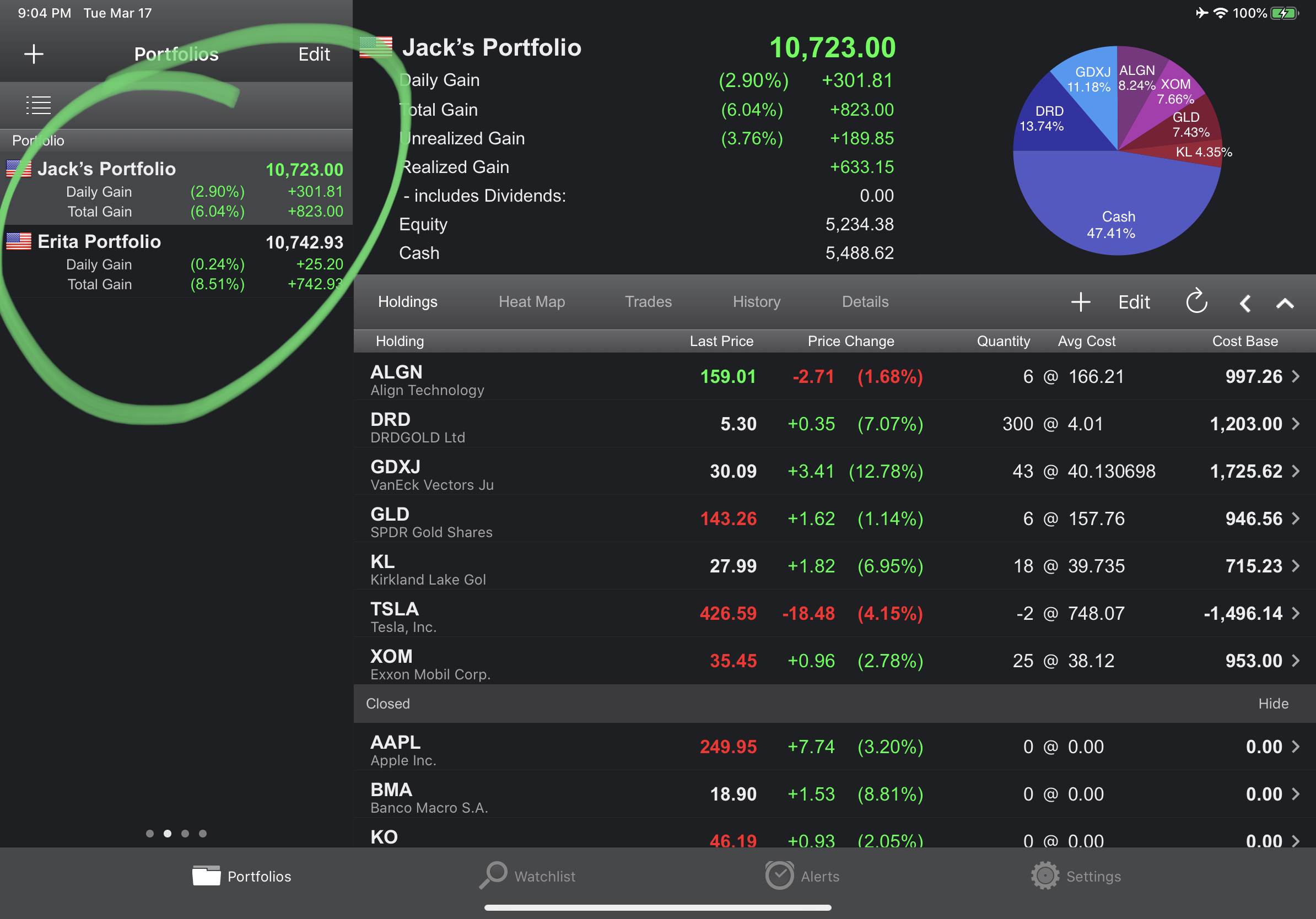Add a new holding with plus icon

[1081, 302]
